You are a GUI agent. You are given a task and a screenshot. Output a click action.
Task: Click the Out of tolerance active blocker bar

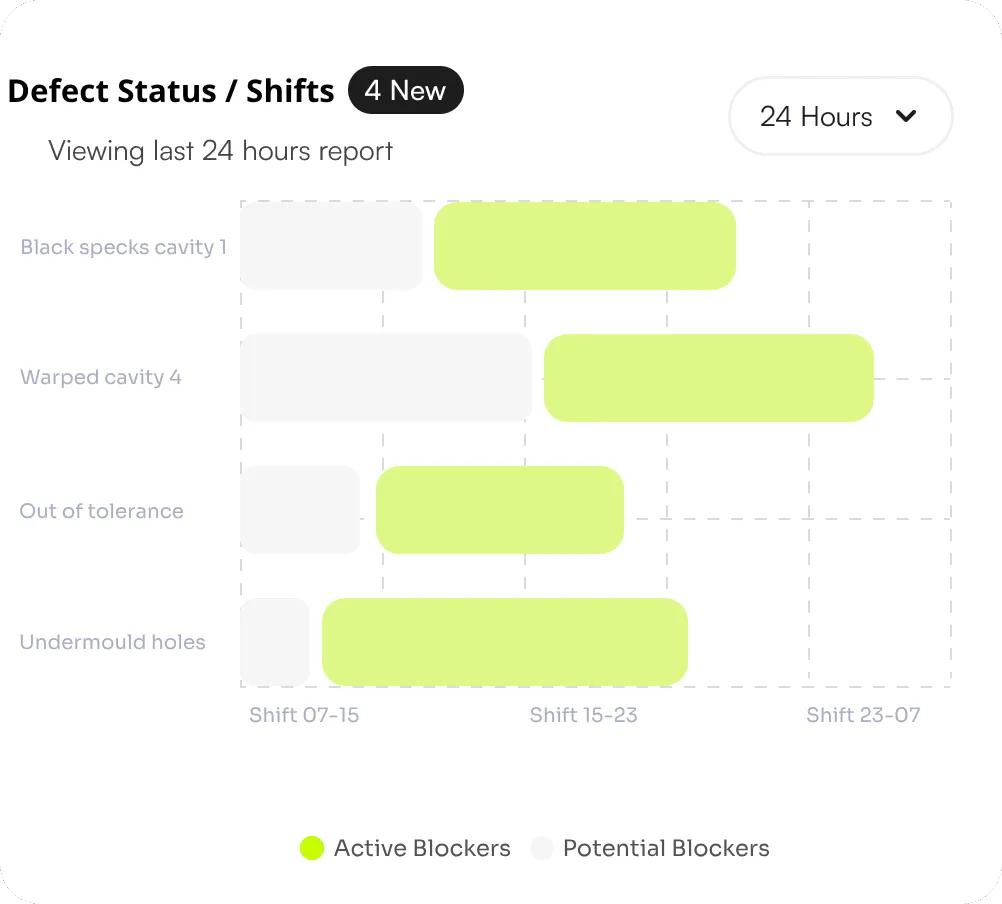point(499,510)
